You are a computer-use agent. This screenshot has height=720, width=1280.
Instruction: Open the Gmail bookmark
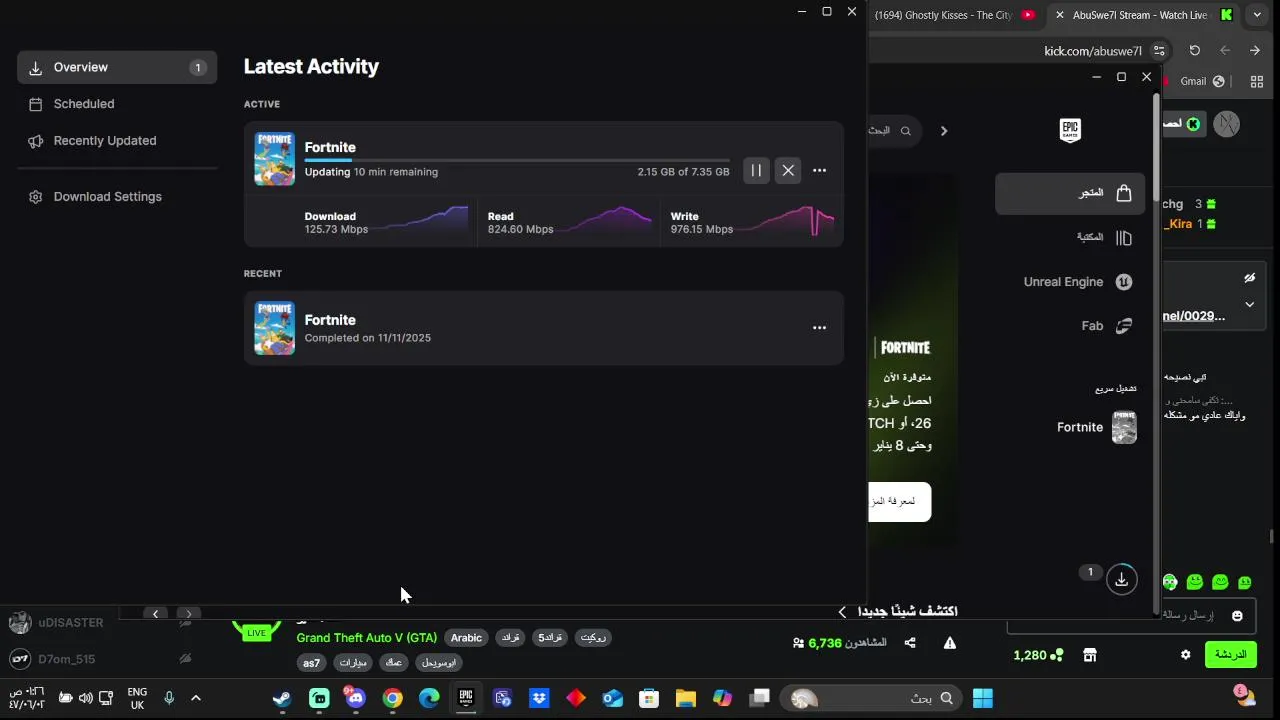[x=1203, y=81]
